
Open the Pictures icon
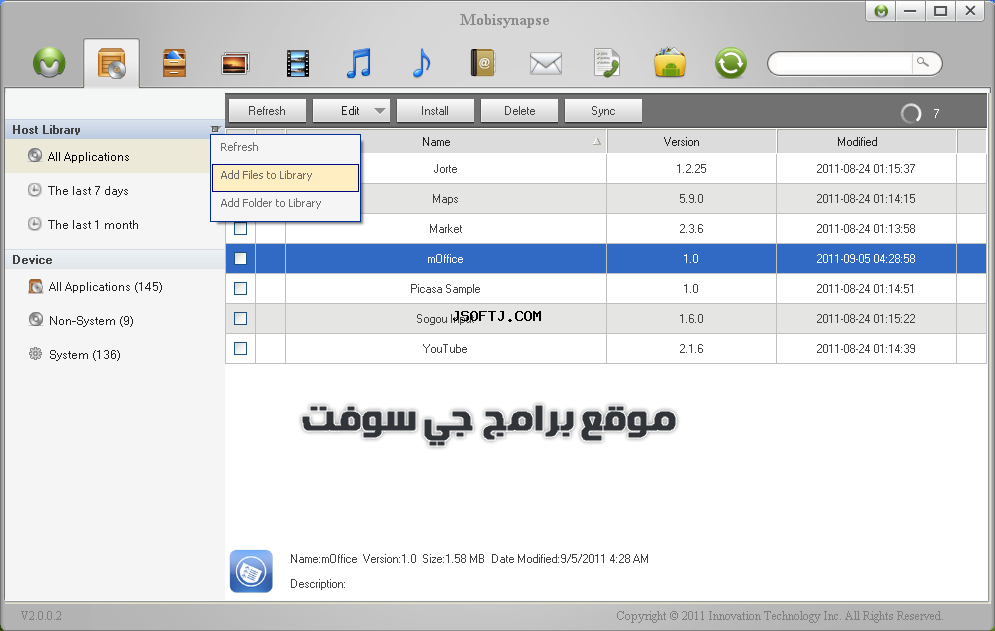click(235, 63)
